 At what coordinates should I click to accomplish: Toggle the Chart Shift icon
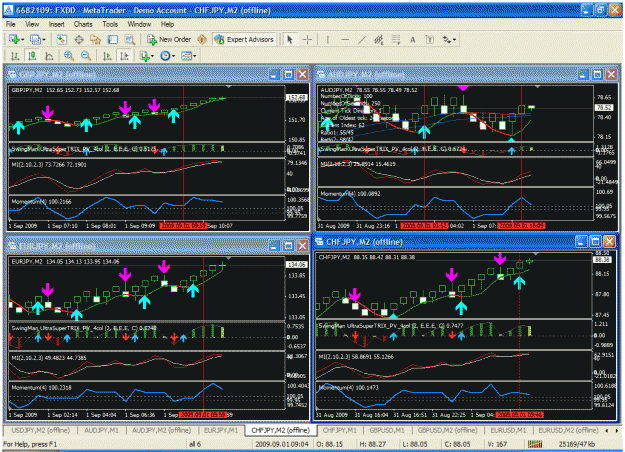tap(125, 56)
